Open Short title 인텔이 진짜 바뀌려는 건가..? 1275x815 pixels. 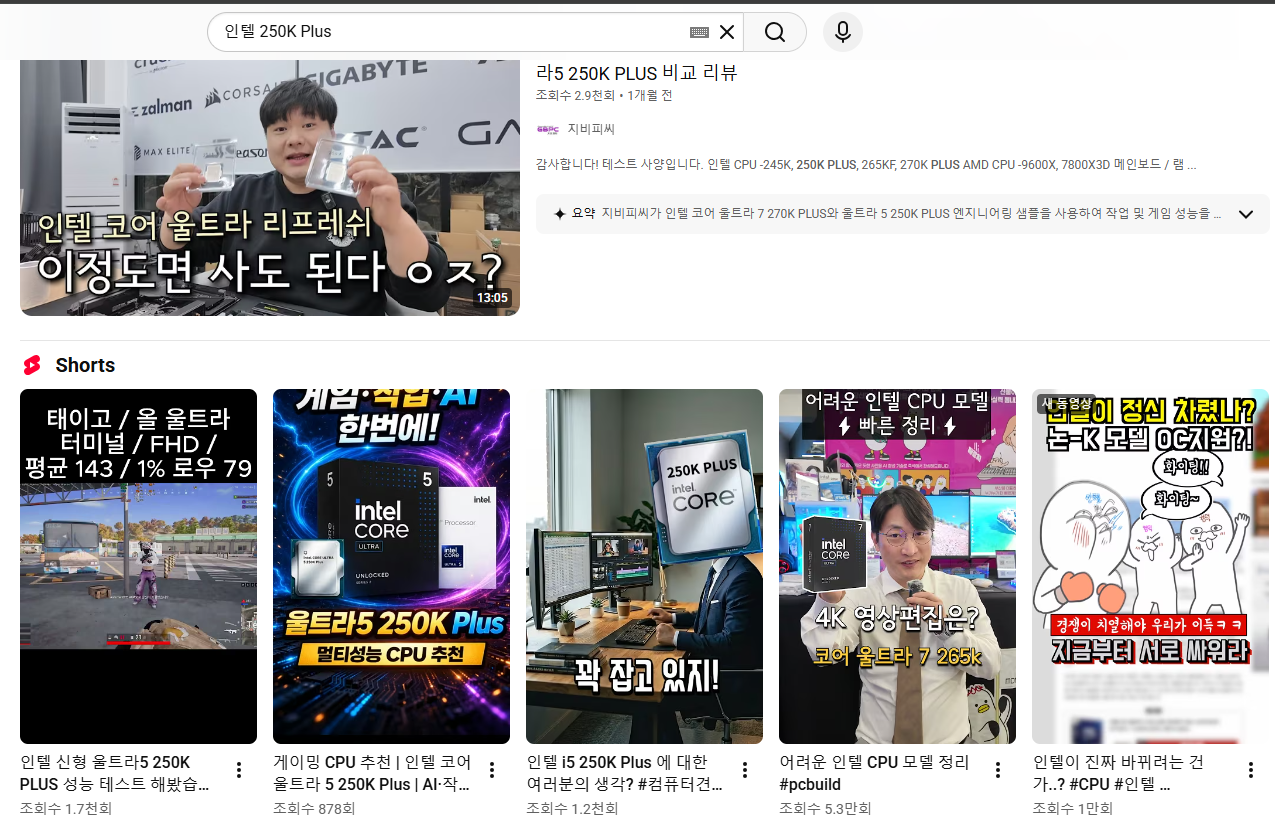pyautogui.click(x=1119, y=773)
